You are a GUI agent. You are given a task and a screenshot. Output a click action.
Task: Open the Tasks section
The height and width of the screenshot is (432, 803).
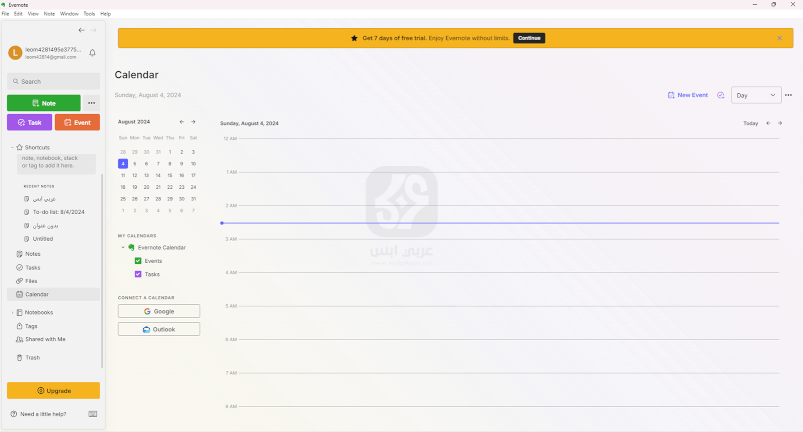point(54,268)
